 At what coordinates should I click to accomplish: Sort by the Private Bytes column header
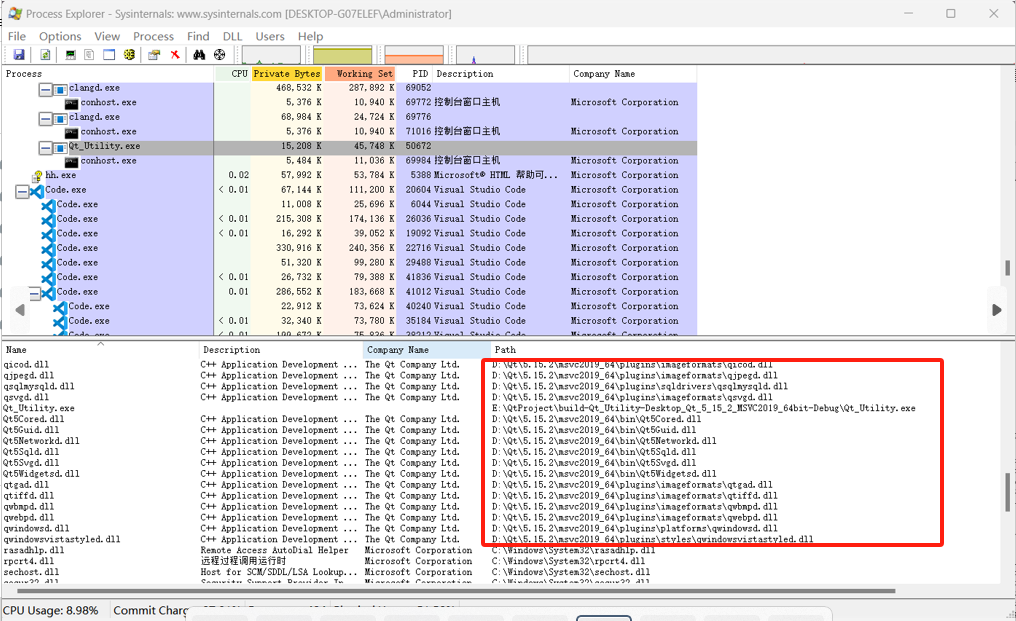pos(286,74)
